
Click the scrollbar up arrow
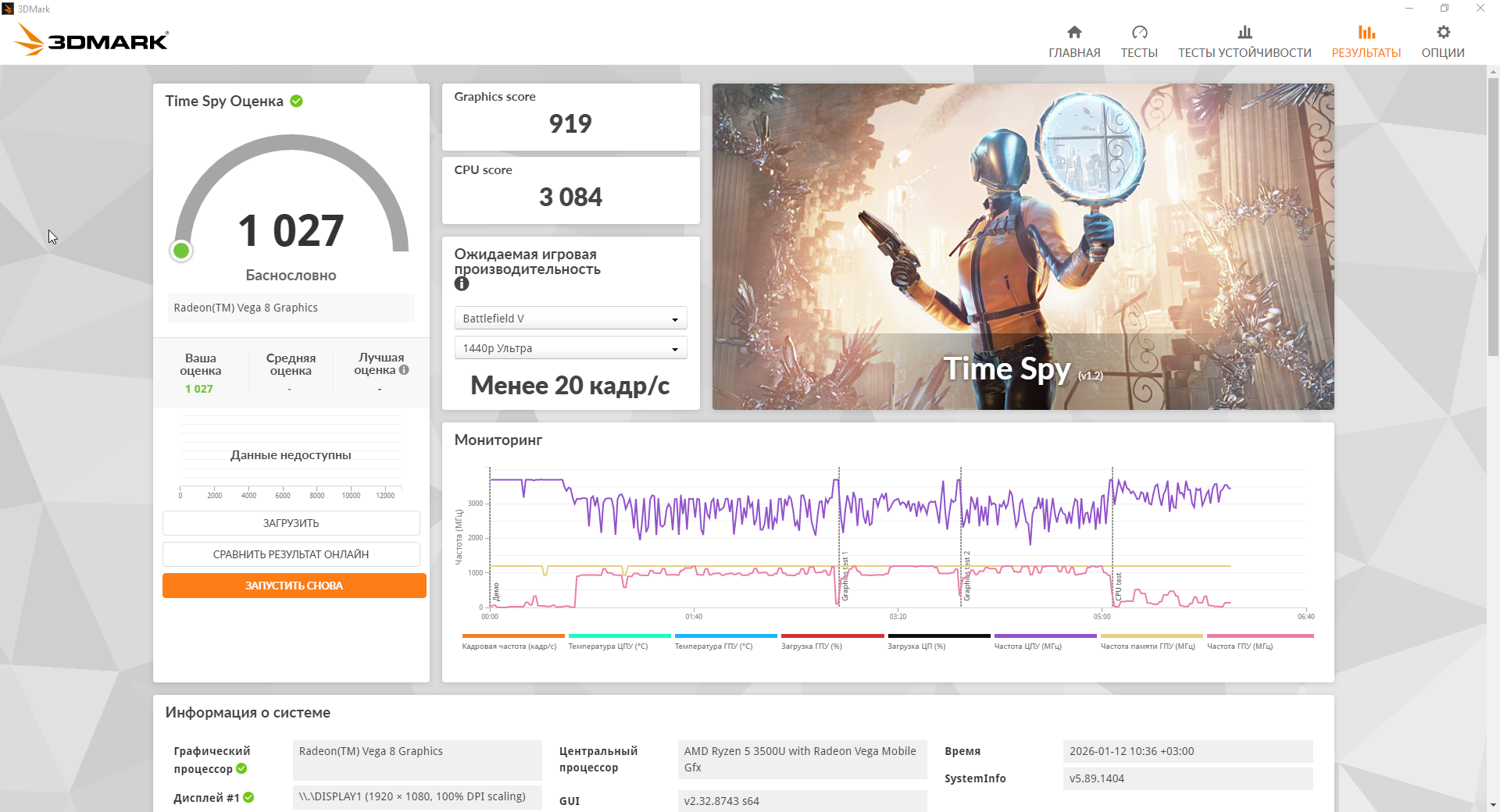(x=1493, y=72)
